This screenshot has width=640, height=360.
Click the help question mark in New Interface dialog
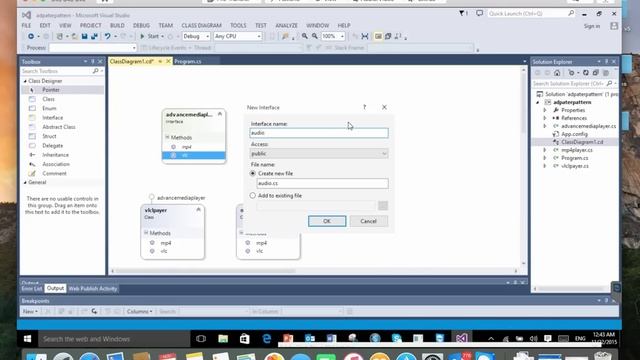364,107
